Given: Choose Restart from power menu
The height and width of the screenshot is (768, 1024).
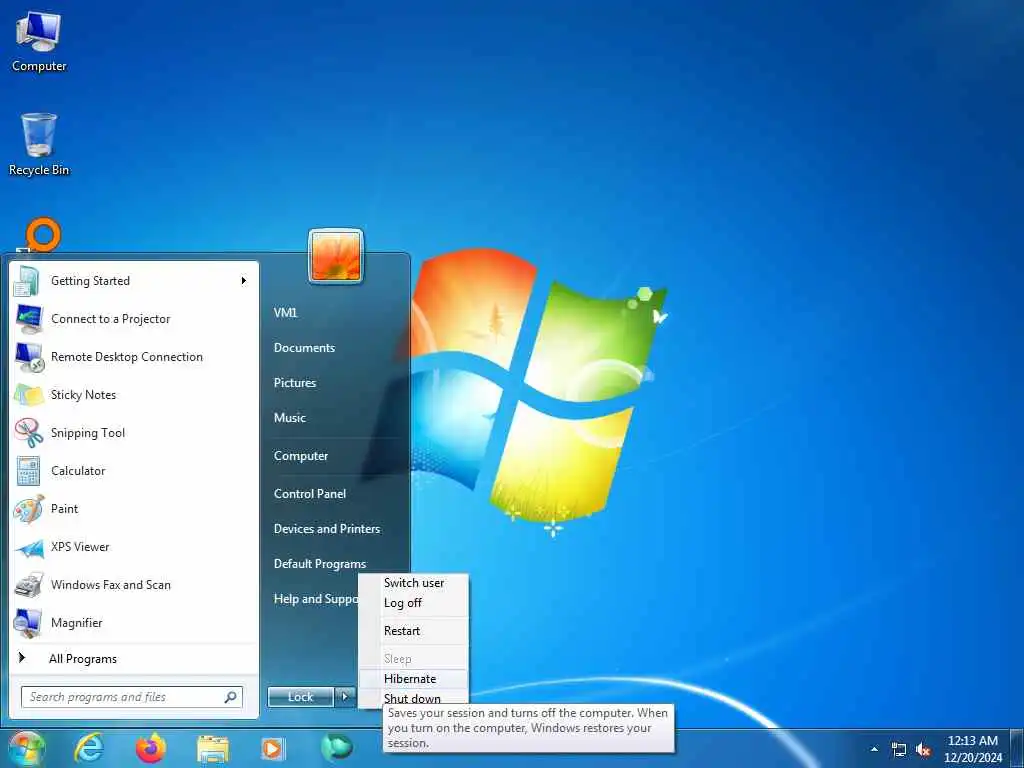Looking at the screenshot, I should 402,631.
